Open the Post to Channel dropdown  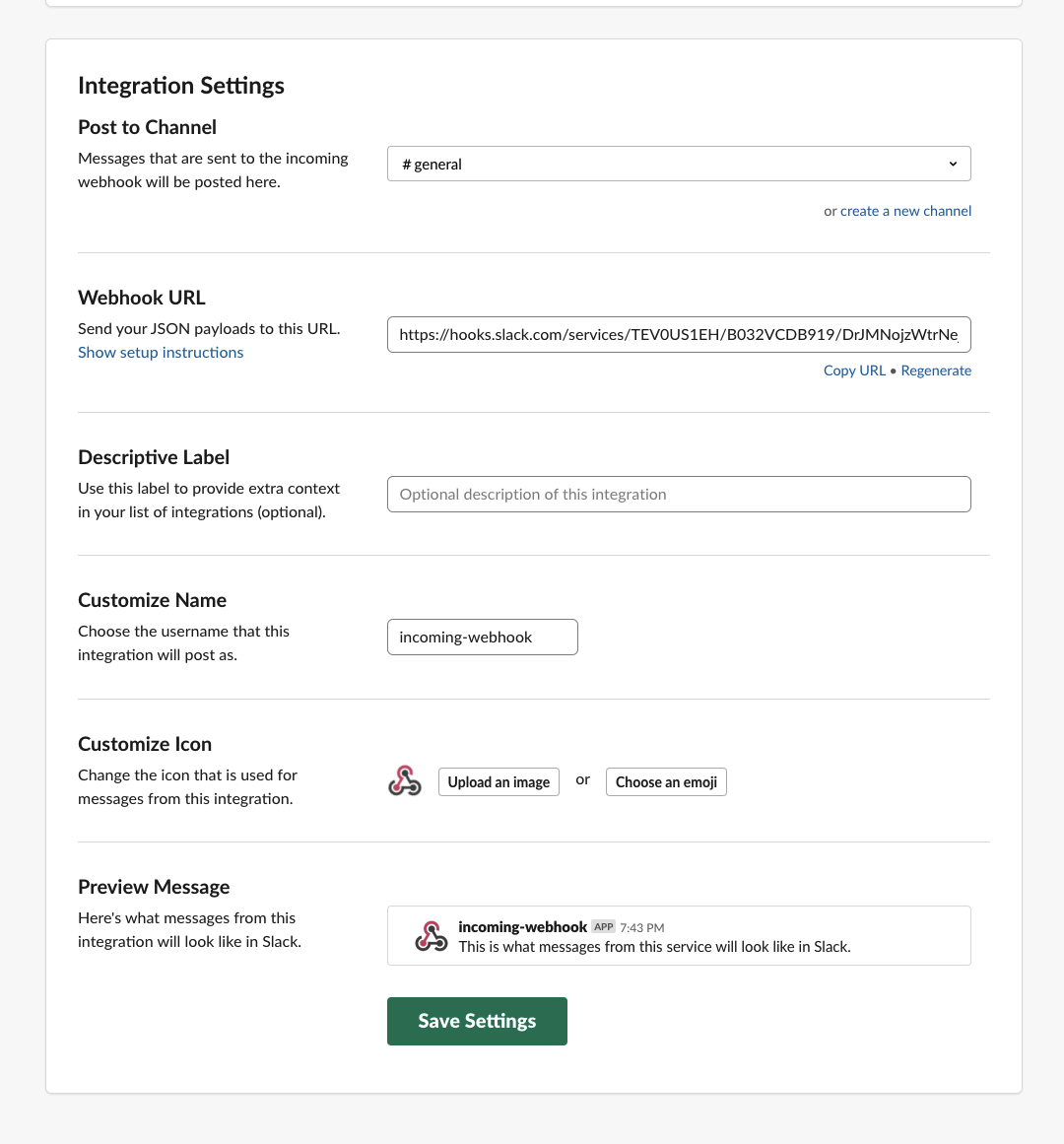678,164
